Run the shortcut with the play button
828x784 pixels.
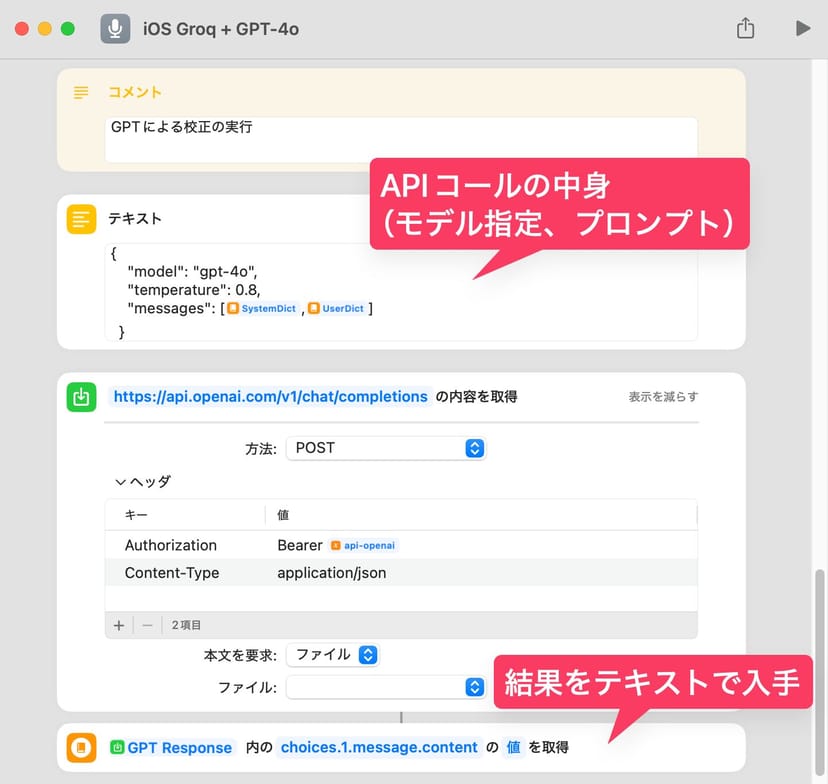click(802, 28)
